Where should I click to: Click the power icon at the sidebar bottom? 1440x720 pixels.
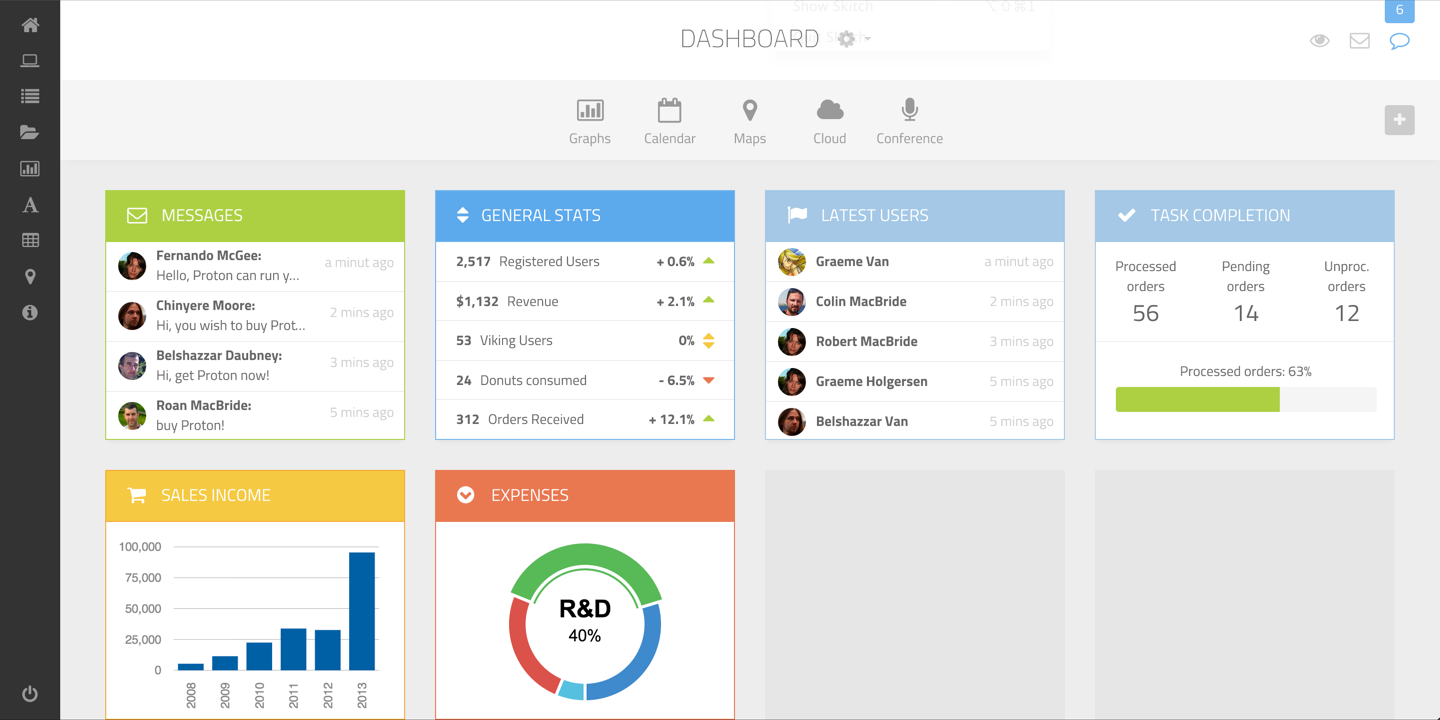(30, 693)
